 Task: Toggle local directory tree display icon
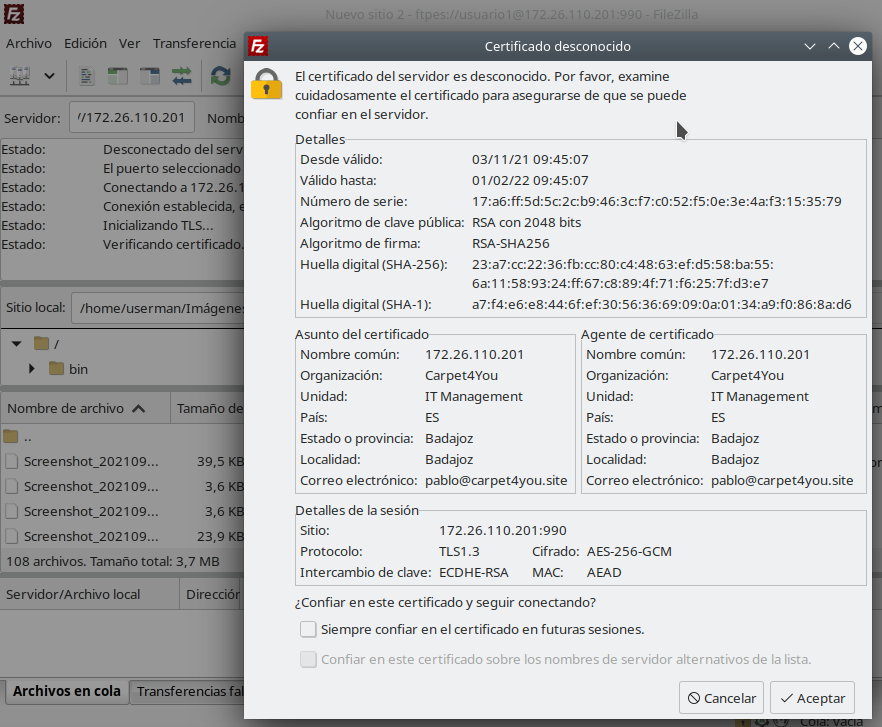click(x=118, y=75)
